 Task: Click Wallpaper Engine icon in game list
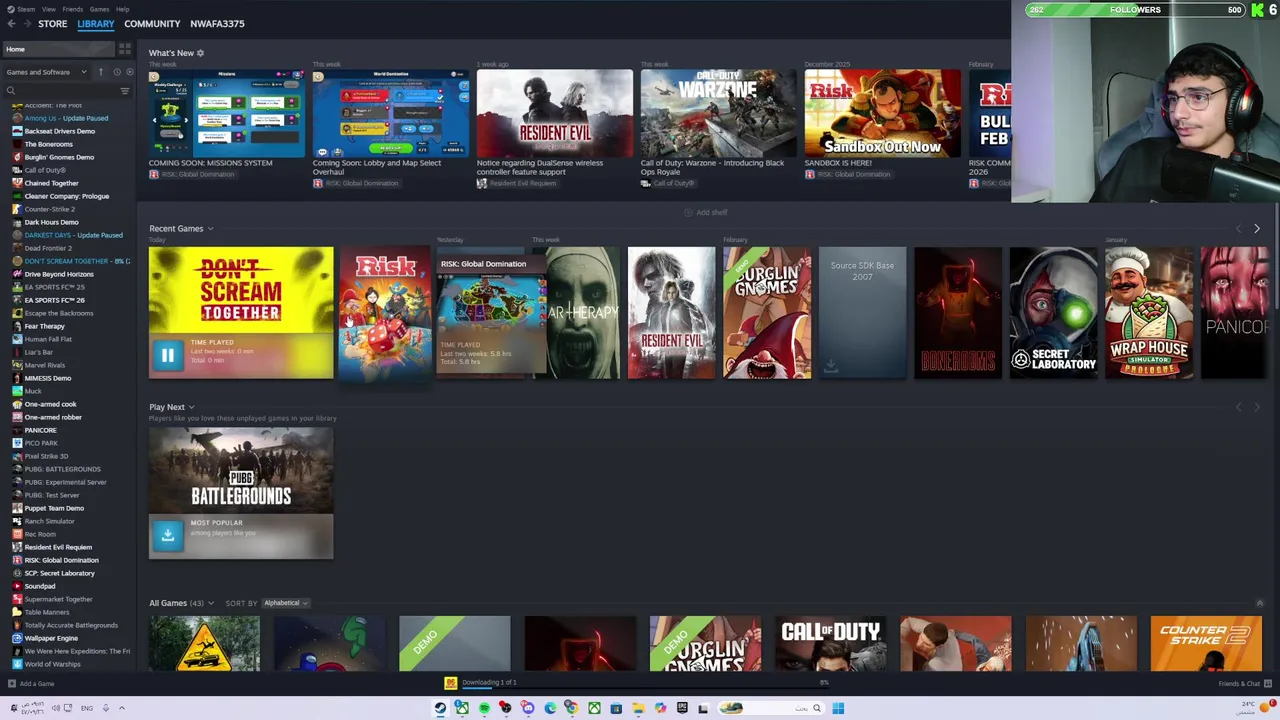point(17,638)
